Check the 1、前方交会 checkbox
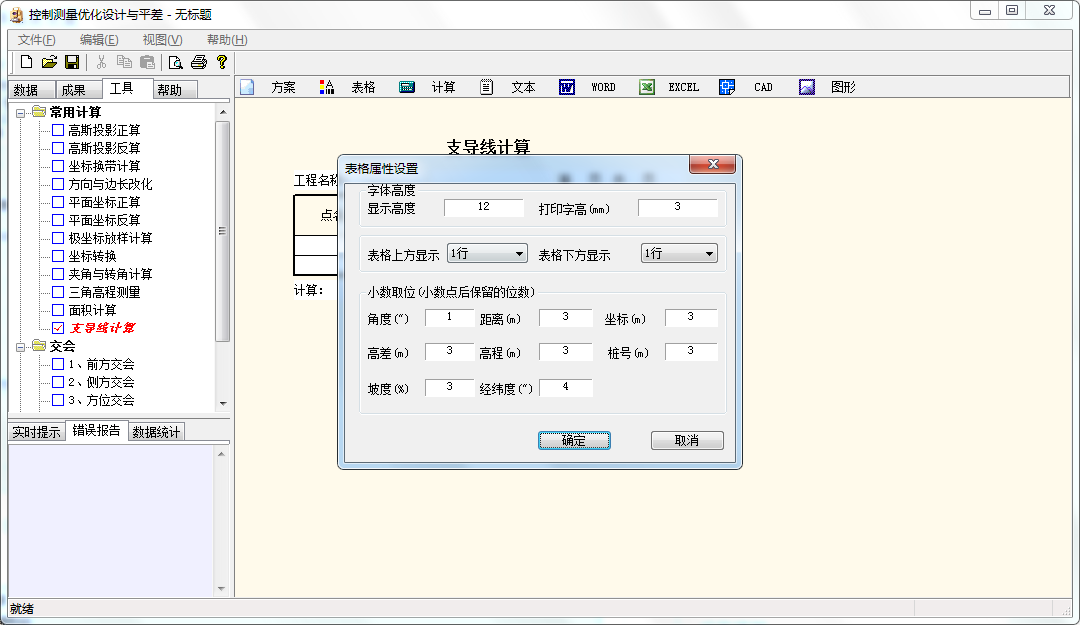Screen dimensions: 1080x625 pos(58,364)
